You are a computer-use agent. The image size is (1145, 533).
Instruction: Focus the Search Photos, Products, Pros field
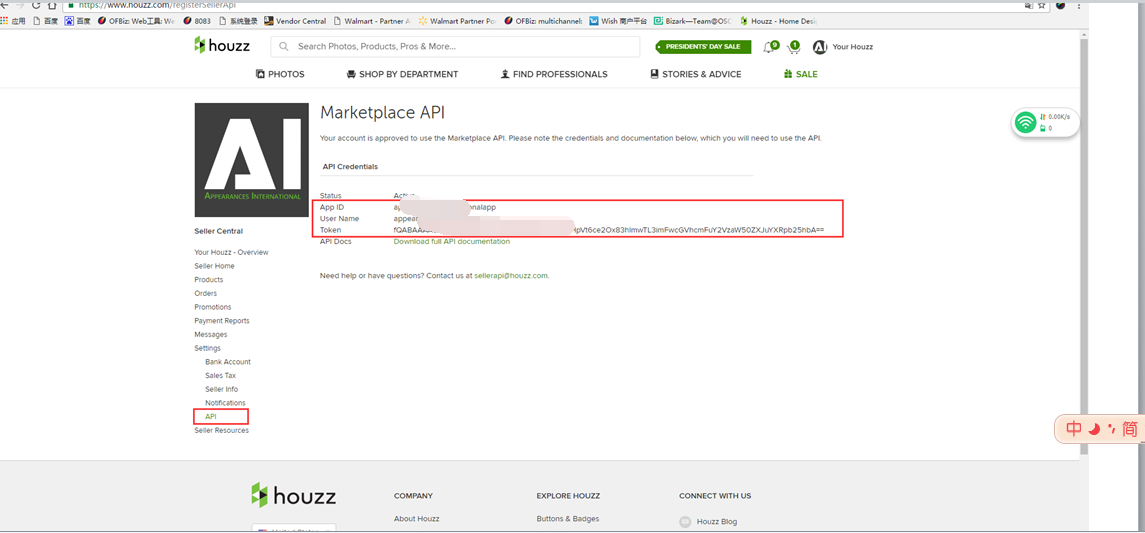point(455,47)
